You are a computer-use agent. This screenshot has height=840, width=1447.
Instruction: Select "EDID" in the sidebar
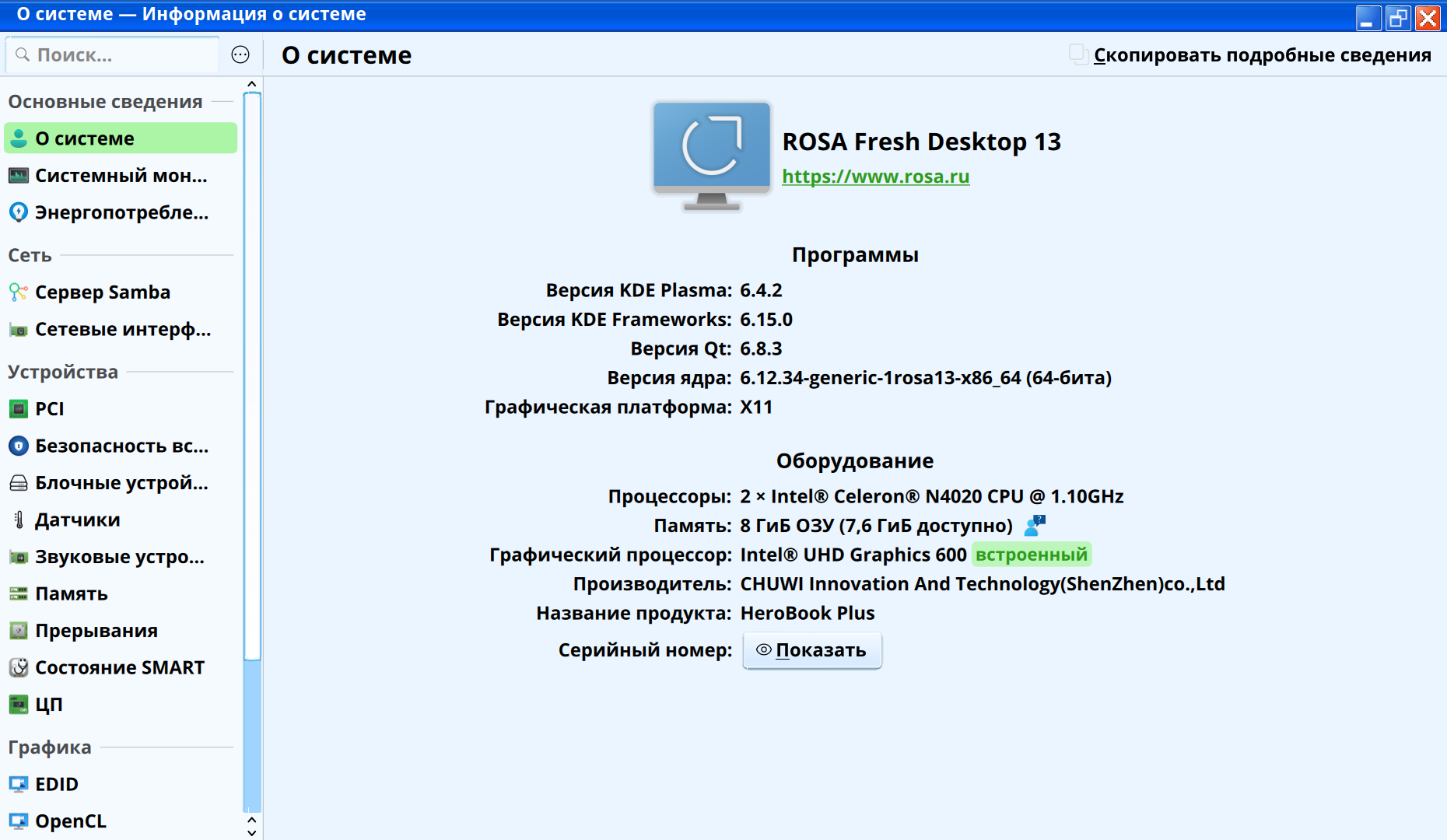tap(121, 784)
